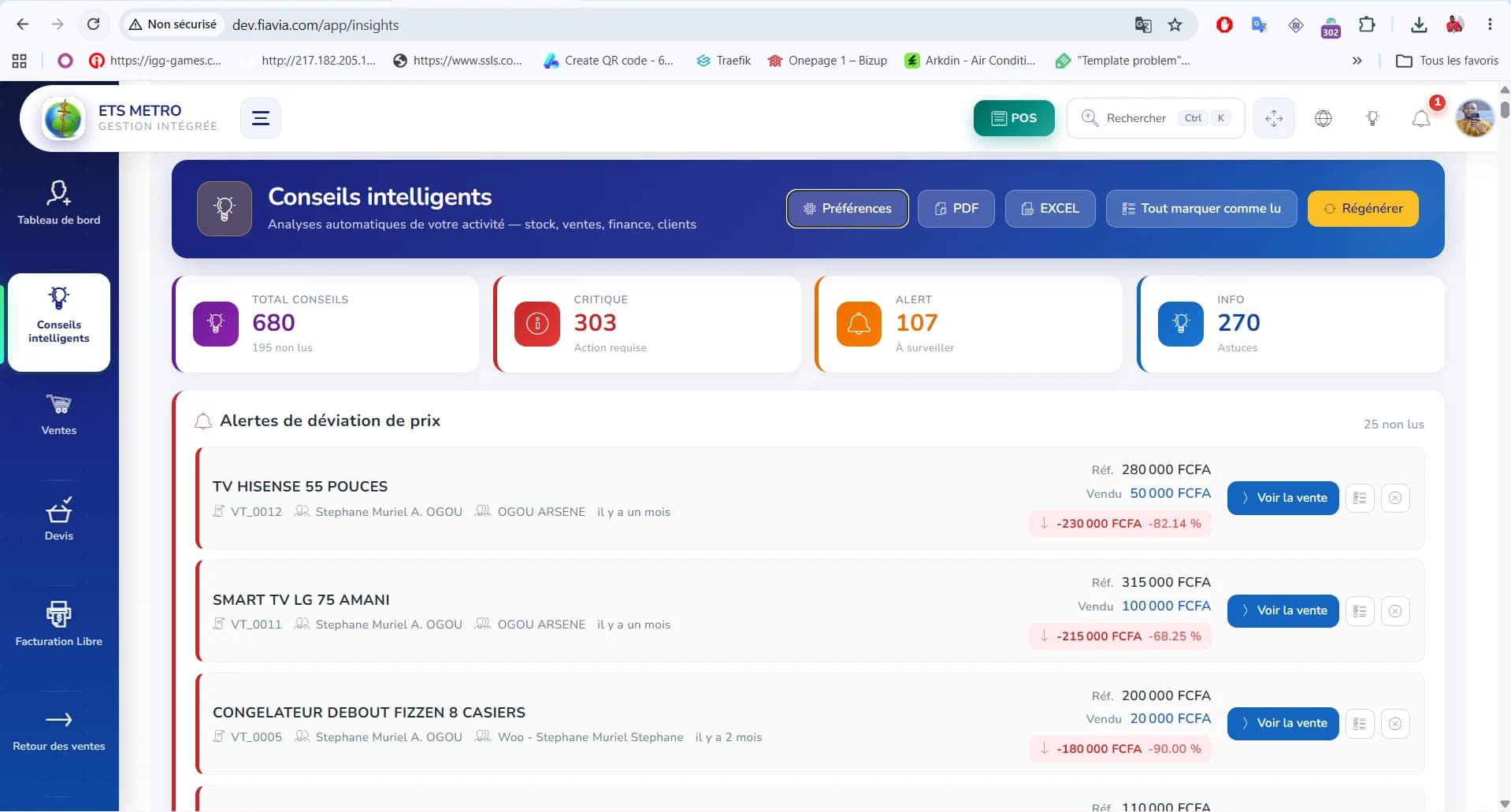Open Facturation Libre in sidebar
The height and width of the screenshot is (812, 1511).
click(x=59, y=624)
